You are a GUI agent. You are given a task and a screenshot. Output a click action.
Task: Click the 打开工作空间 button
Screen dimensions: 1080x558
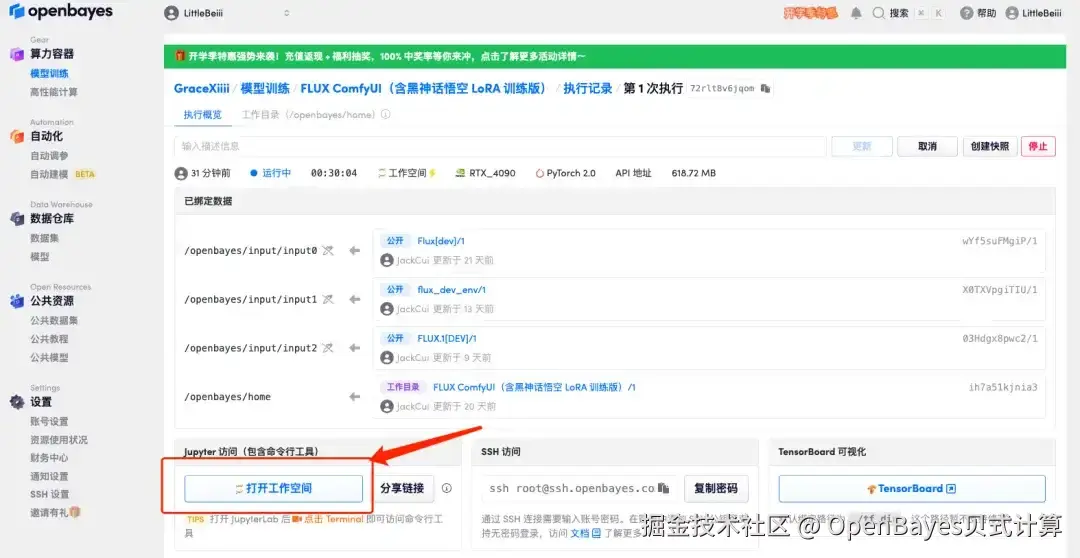273,488
